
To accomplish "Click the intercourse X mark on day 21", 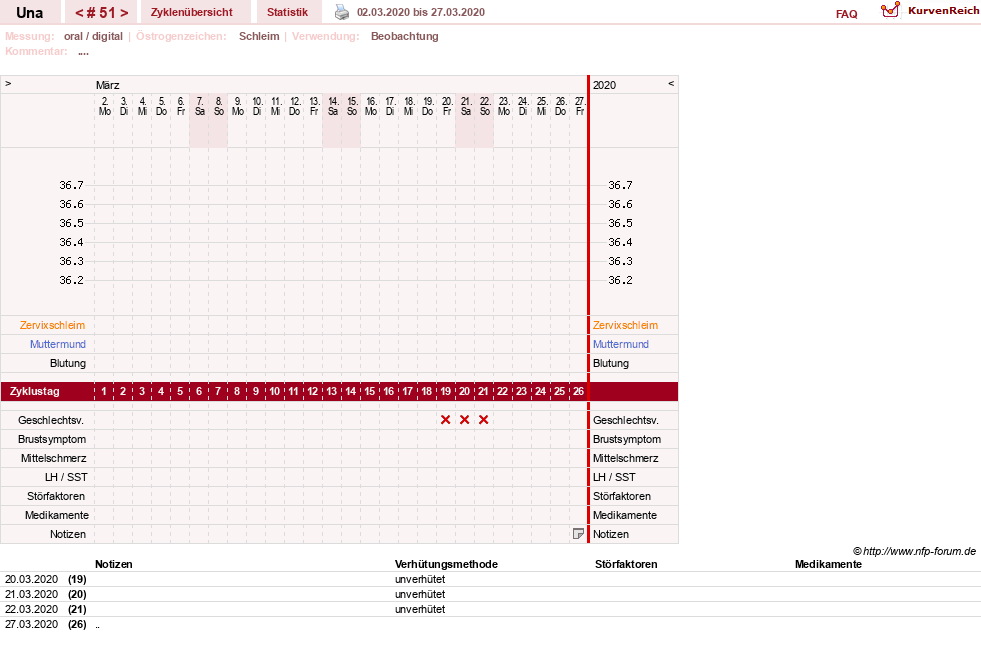I will 483,420.
